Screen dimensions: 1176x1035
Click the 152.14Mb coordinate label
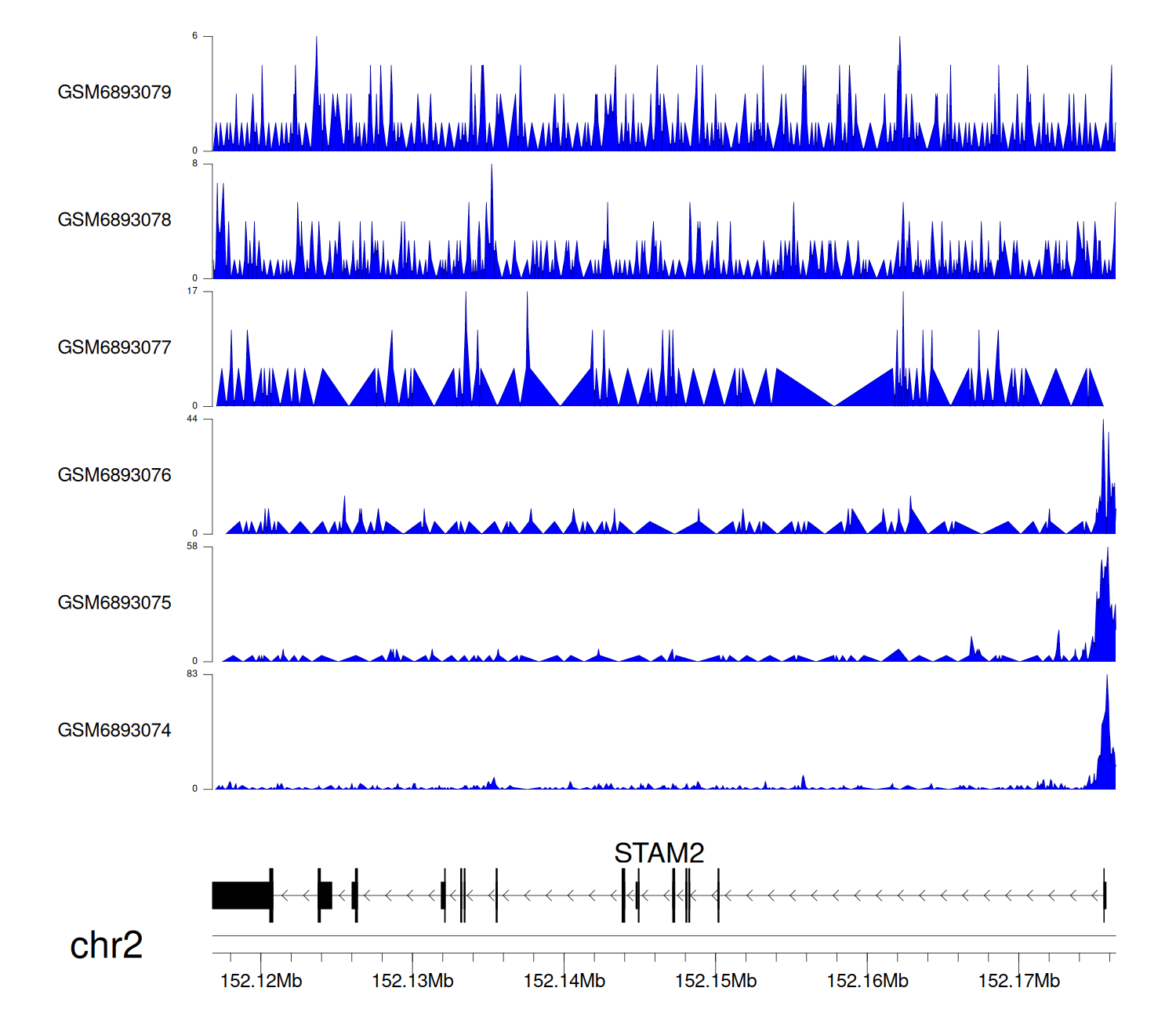pyautogui.click(x=564, y=981)
